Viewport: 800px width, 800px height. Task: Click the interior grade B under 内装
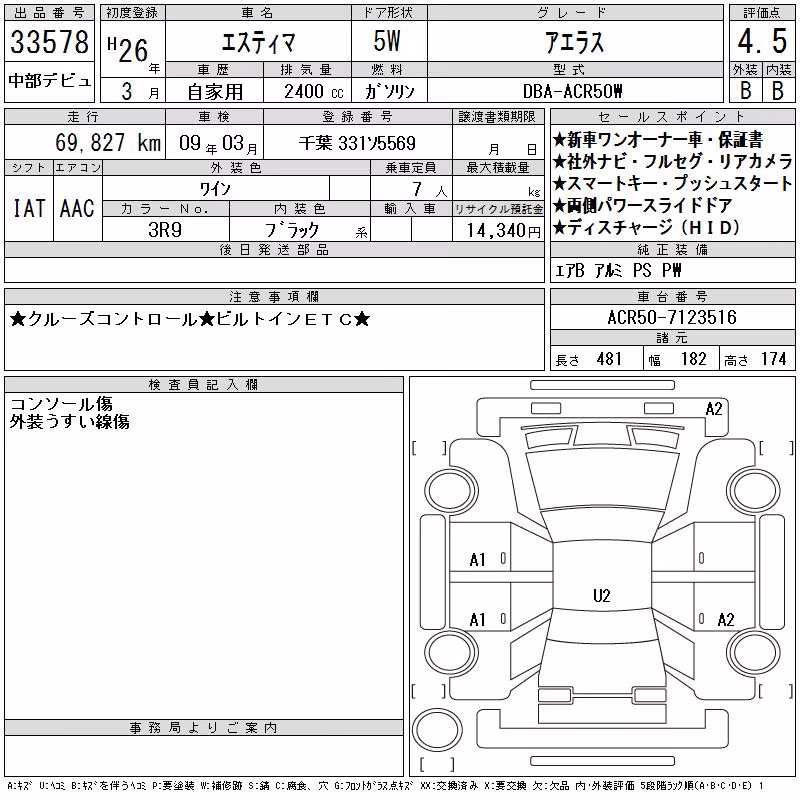(x=778, y=90)
